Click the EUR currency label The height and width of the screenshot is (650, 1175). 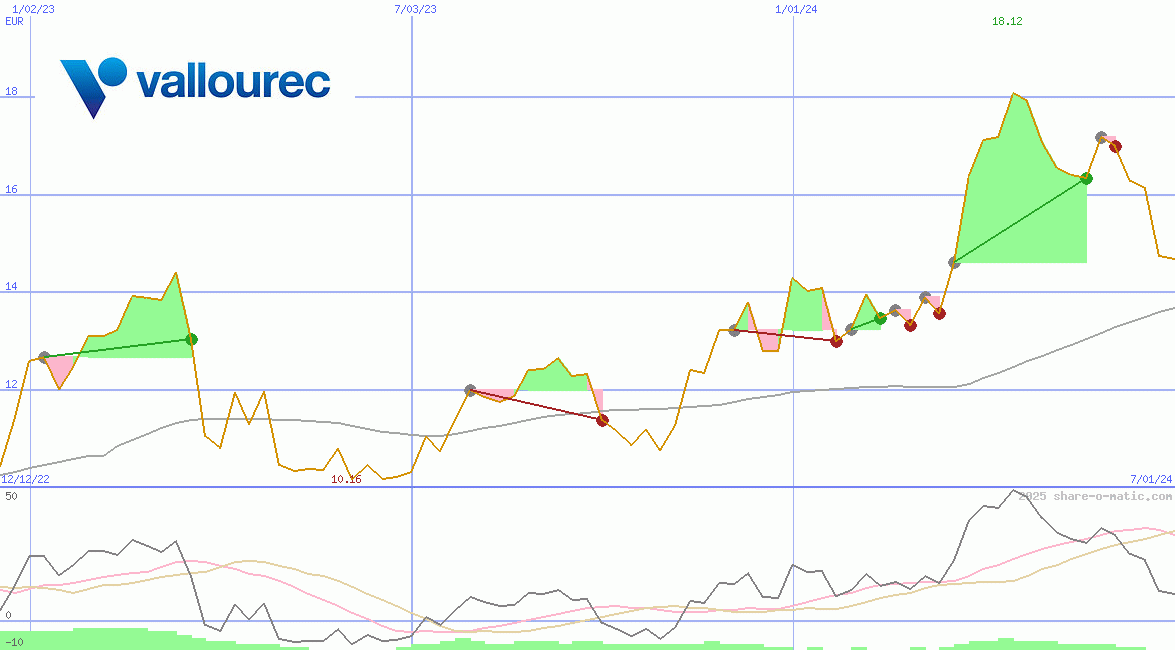15,20
